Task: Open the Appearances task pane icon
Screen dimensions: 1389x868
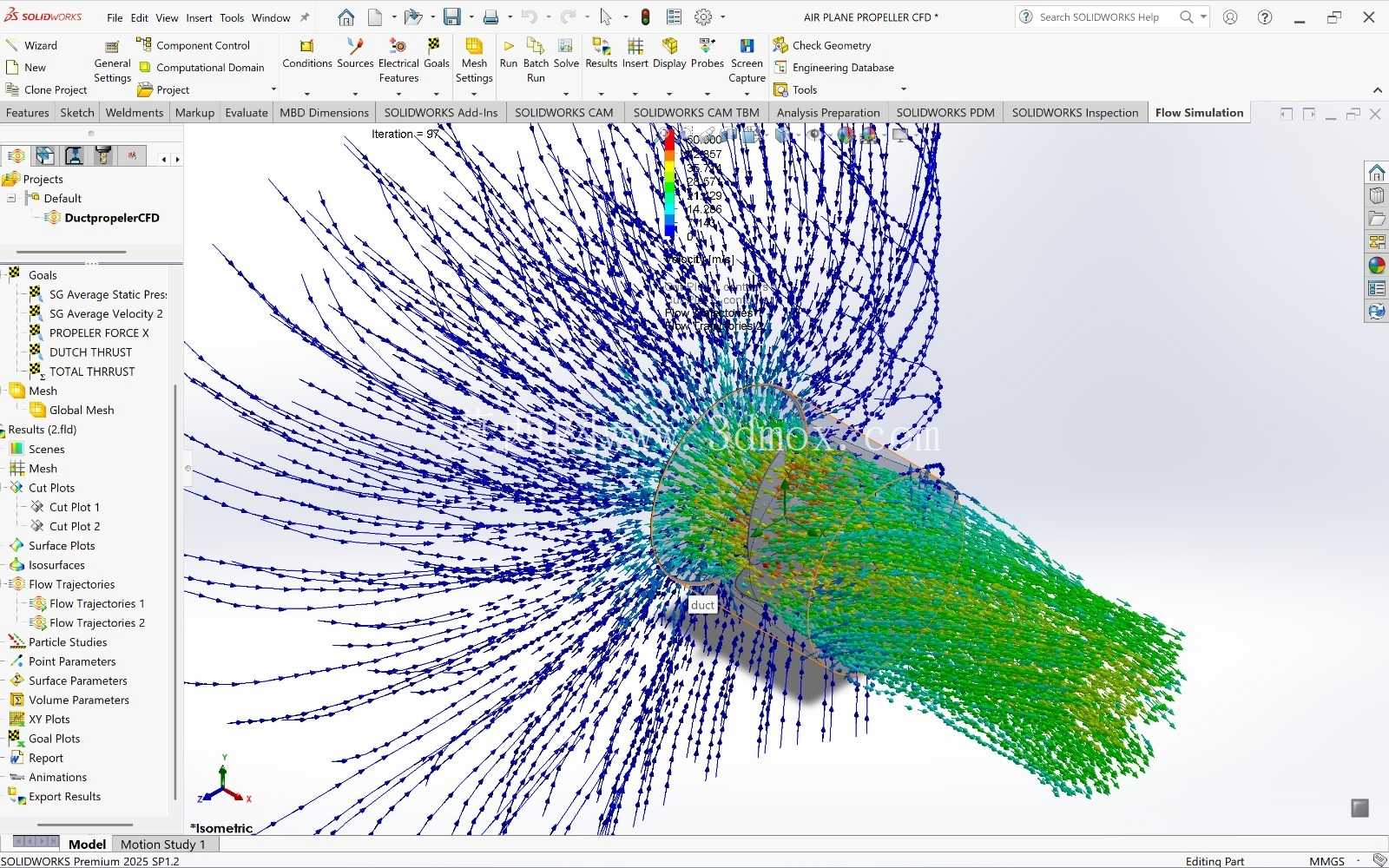Action: coord(1377,266)
